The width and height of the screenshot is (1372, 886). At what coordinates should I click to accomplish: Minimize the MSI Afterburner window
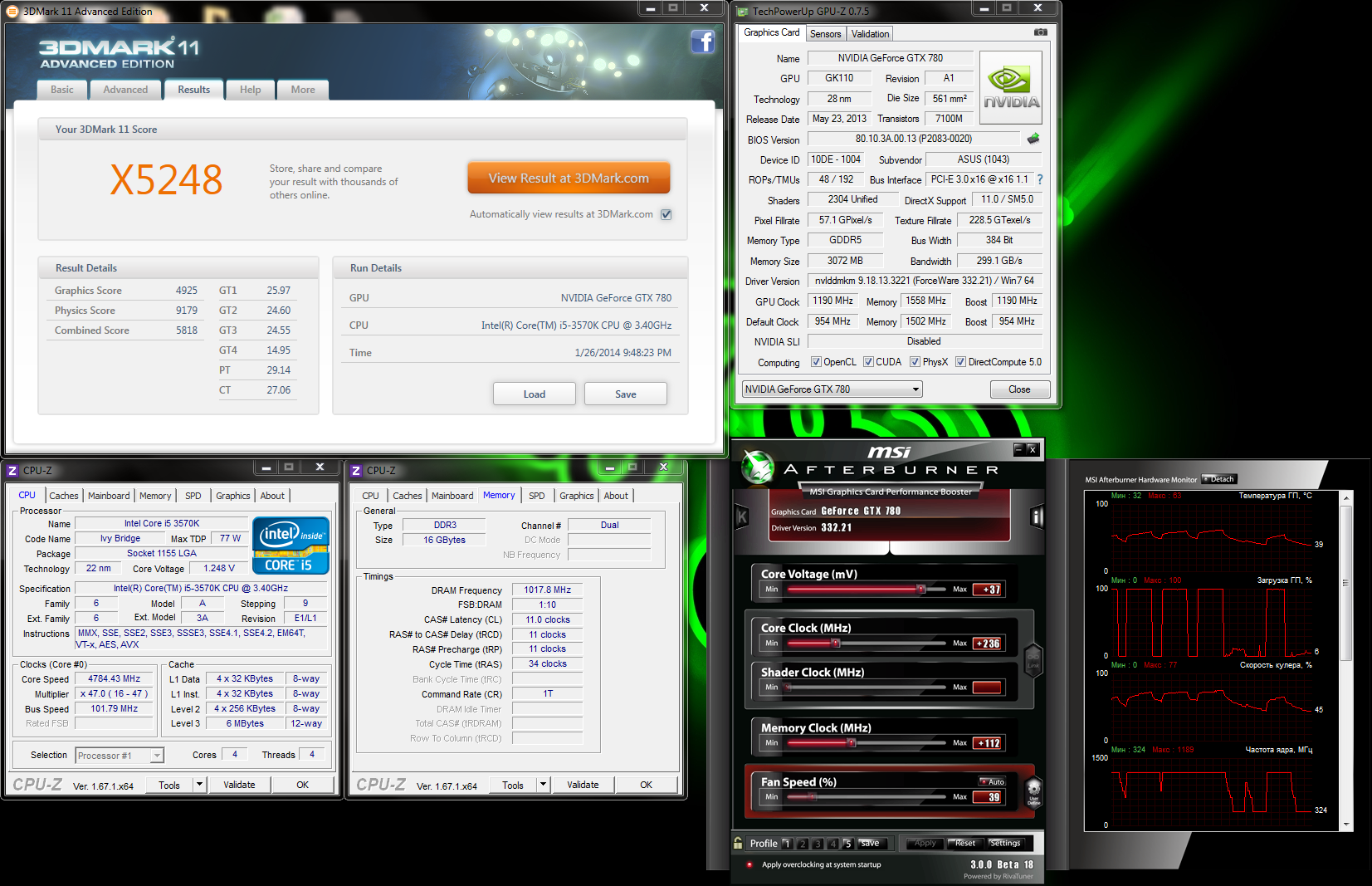[1018, 449]
